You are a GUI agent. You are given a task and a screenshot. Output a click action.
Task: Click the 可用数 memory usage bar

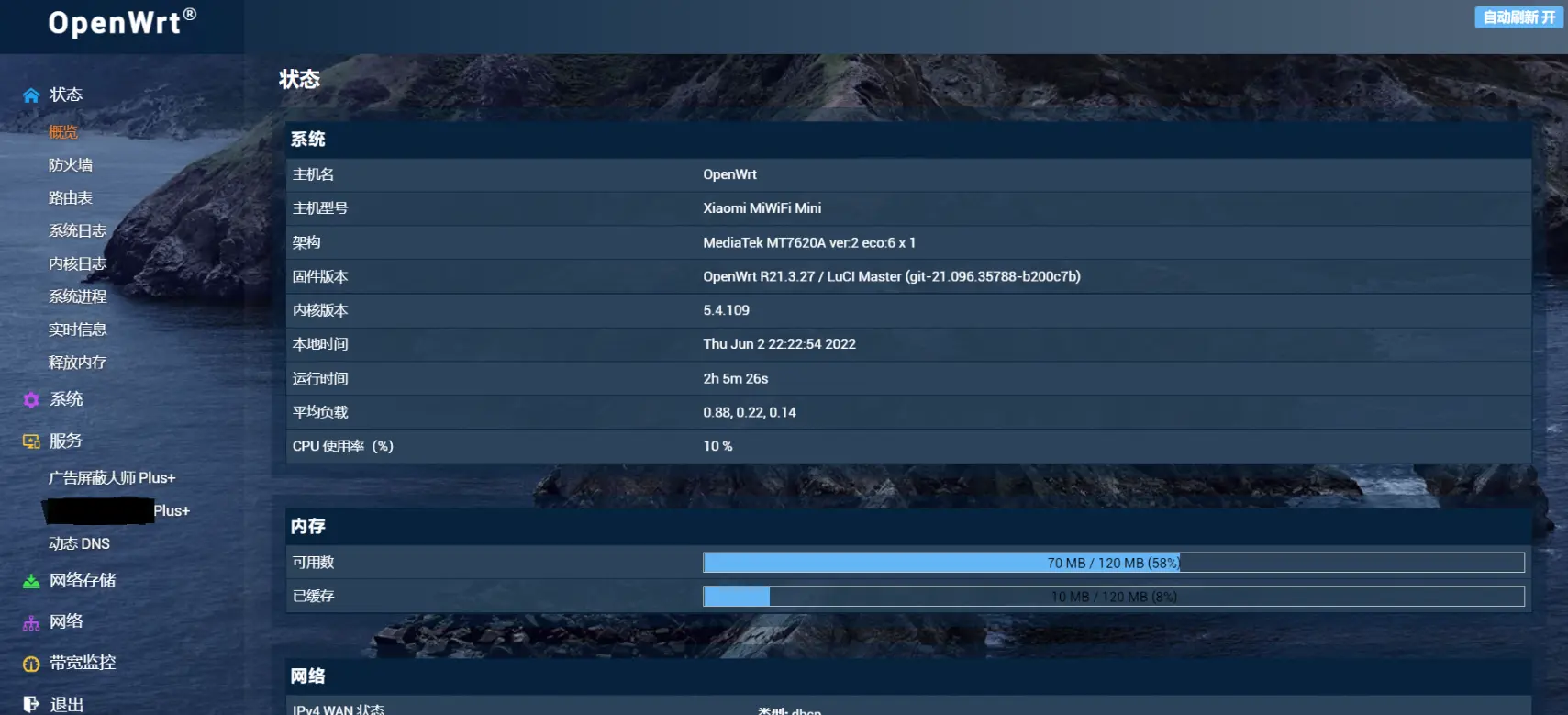point(1113,563)
